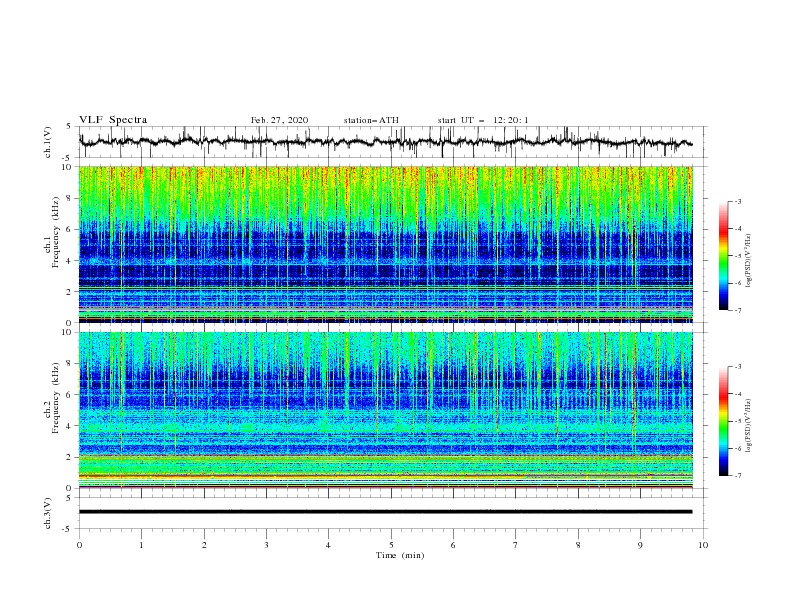Screen dimensions: 792x612
Task: Click the "-5" tick on ch.1(V) axis
Action: point(68,158)
